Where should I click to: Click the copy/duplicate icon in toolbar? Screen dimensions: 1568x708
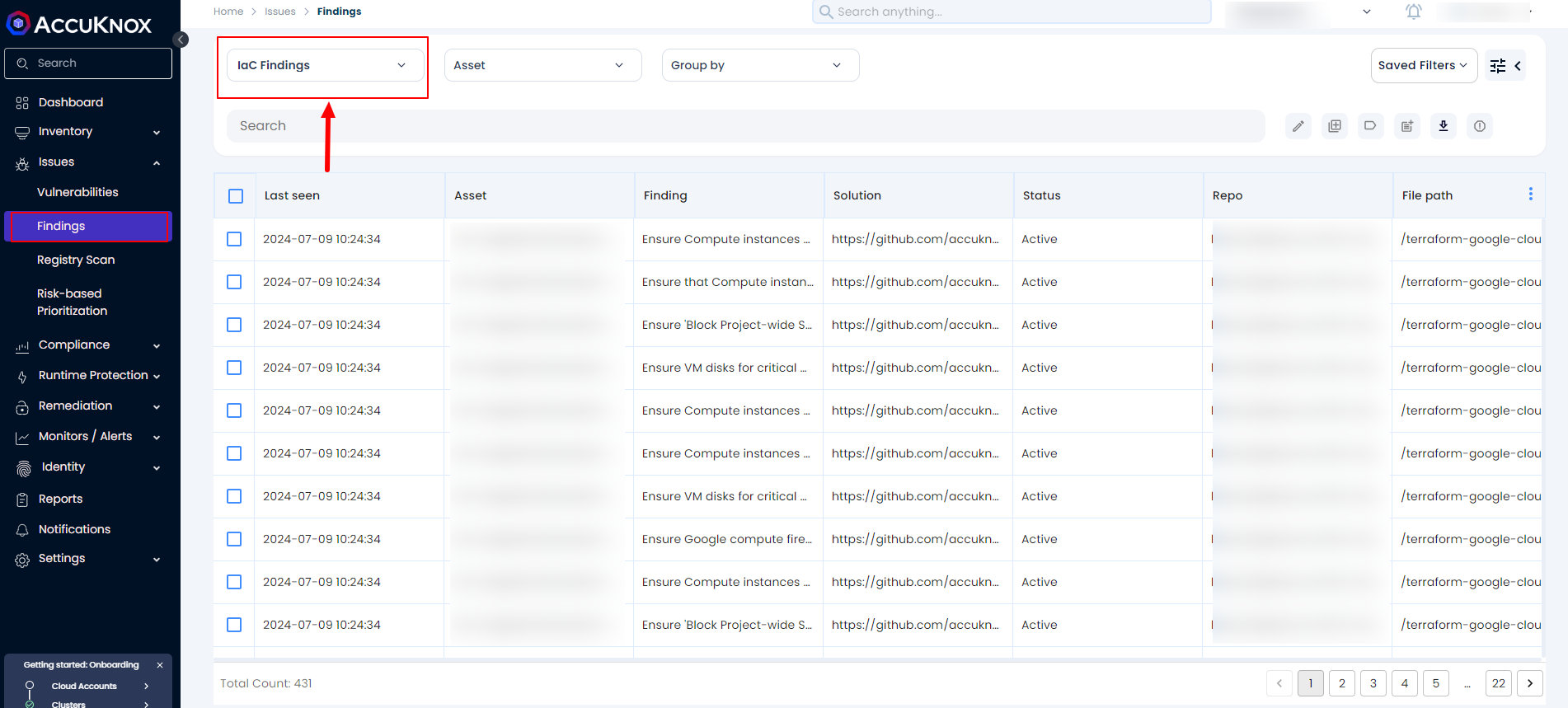click(x=1335, y=126)
